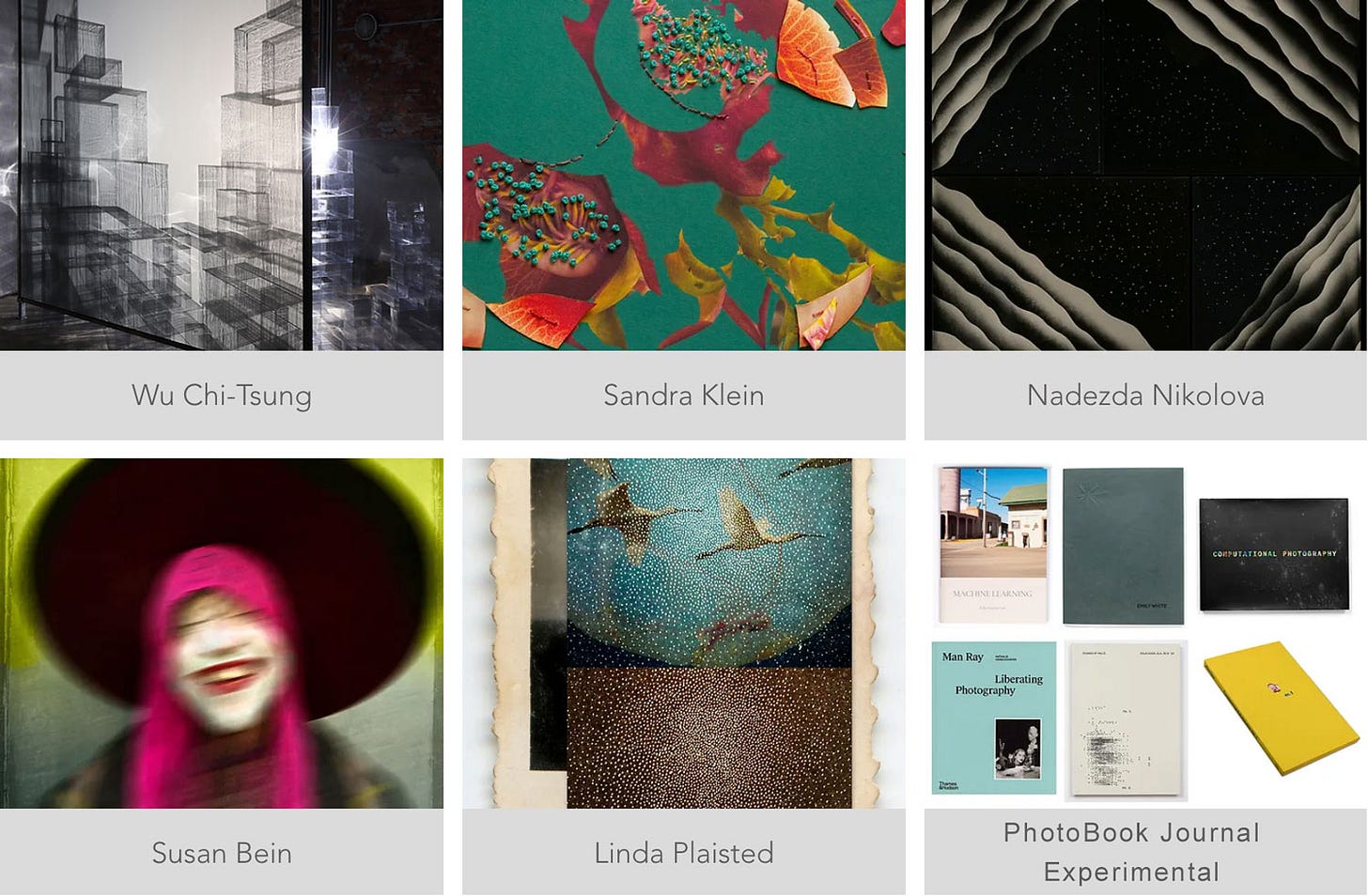Viewport: 1368px width, 896px height.
Task: Click the Wu Chi-Tsung name label
Action: click(x=222, y=395)
